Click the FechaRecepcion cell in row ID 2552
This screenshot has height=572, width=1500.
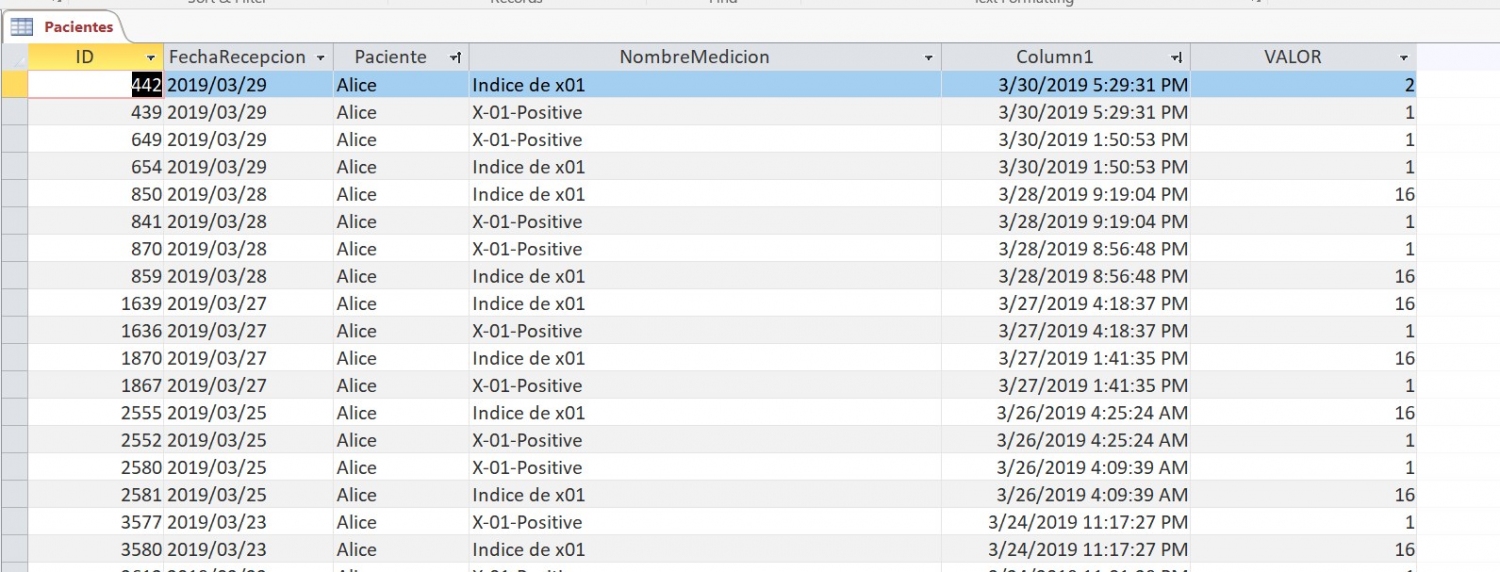248,440
